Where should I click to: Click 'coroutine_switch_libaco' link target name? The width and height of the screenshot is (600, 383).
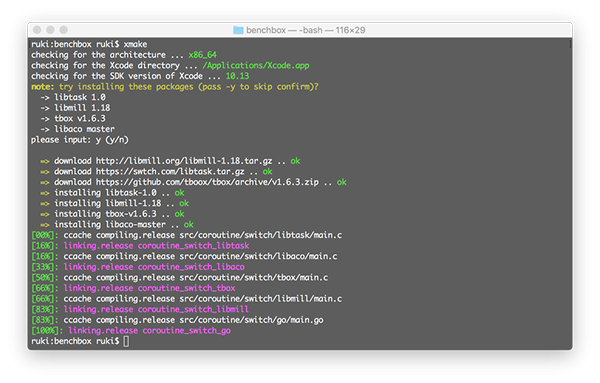[191, 267]
